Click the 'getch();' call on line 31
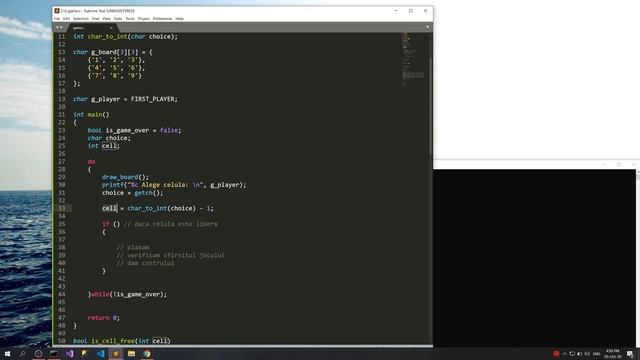 (x=149, y=193)
